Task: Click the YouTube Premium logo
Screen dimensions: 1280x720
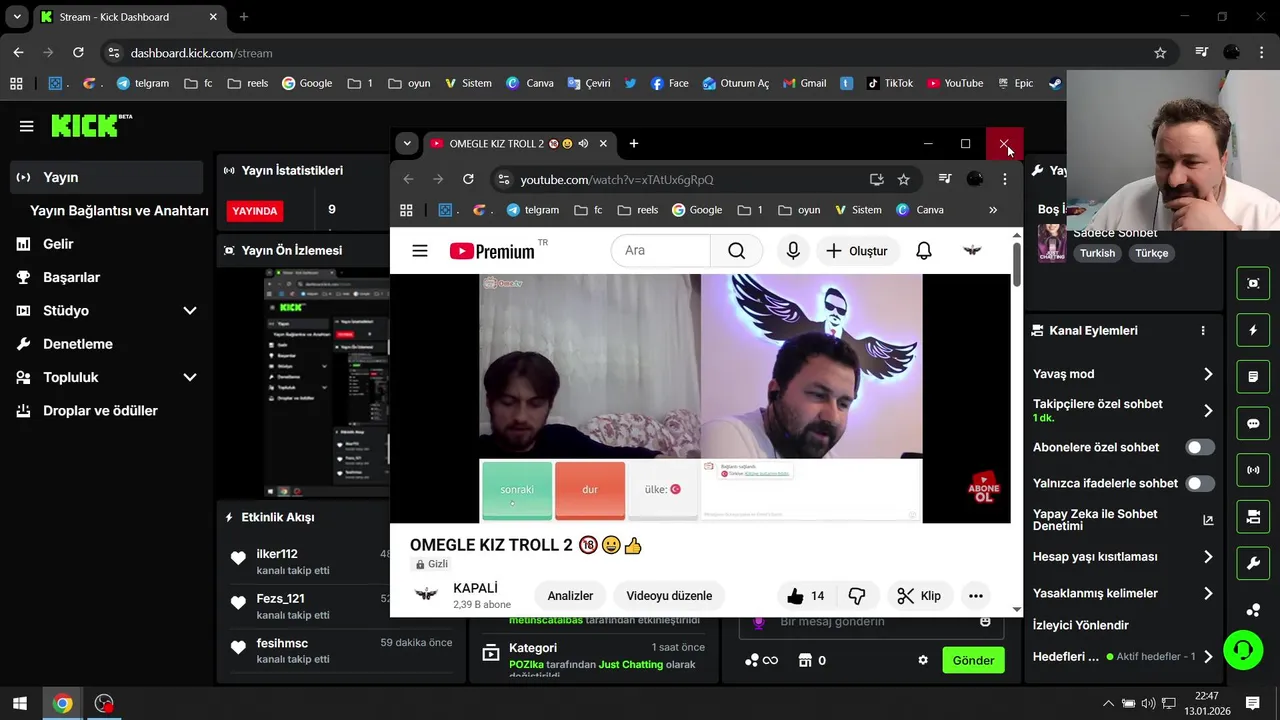Action: click(492, 251)
